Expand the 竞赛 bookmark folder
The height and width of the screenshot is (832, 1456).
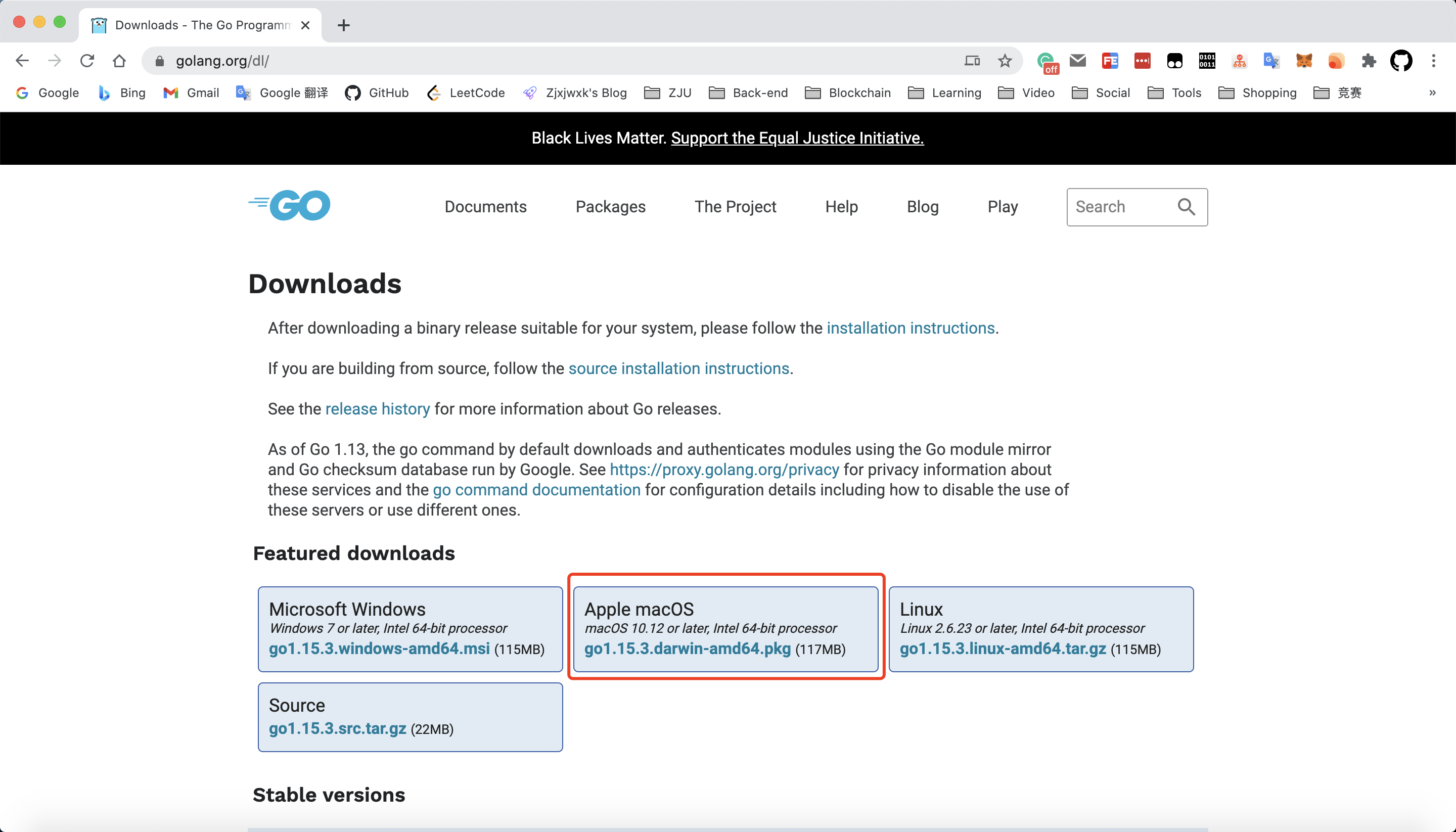pyautogui.click(x=1338, y=93)
